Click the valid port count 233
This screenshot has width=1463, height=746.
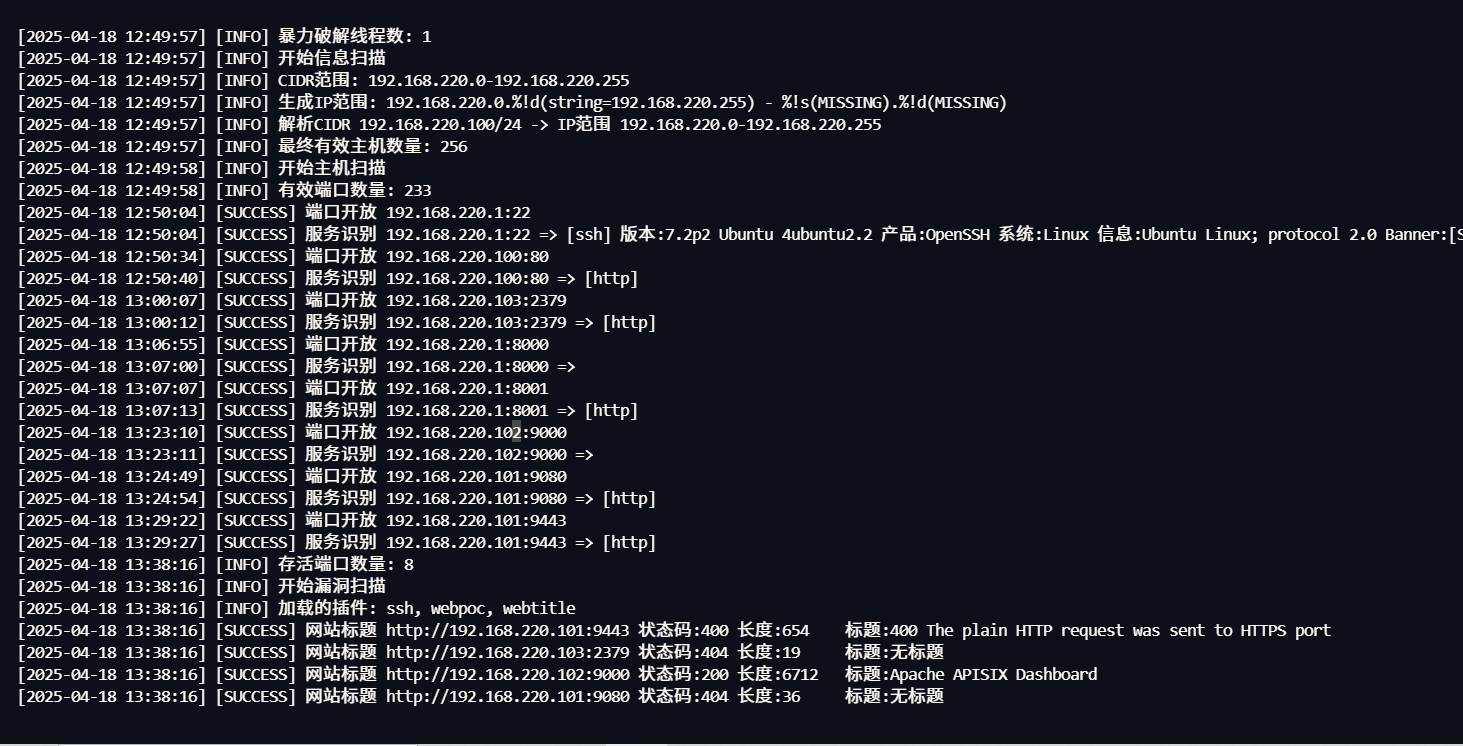[x=417, y=190]
